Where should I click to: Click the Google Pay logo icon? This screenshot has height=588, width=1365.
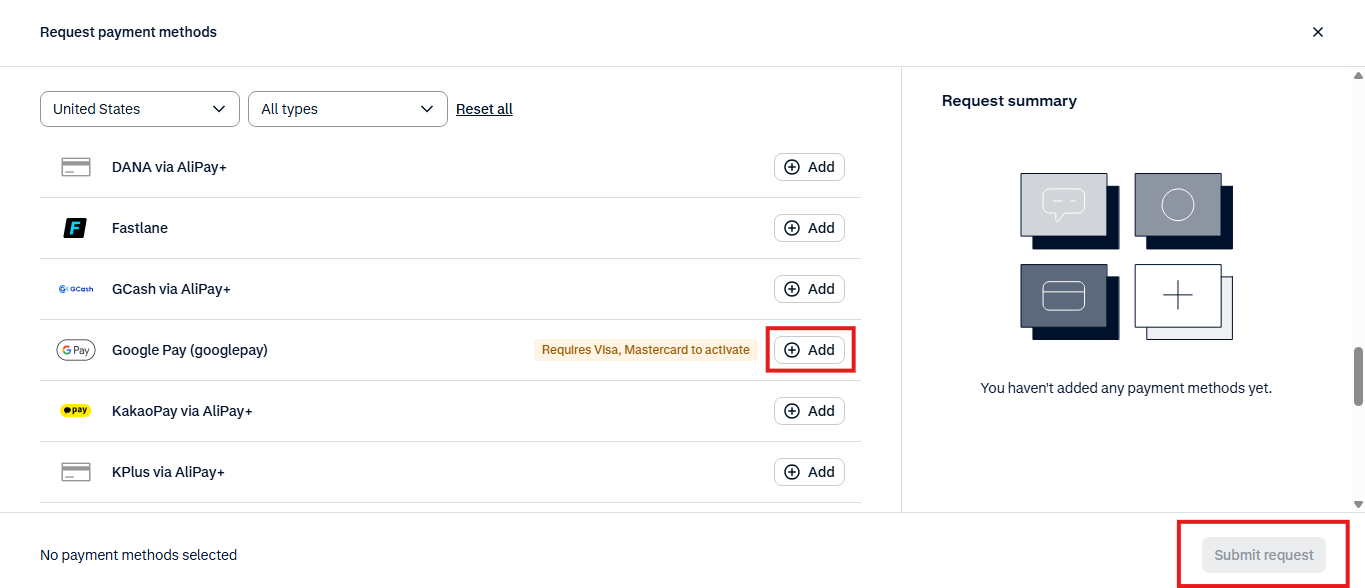click(x=76, y=350)
